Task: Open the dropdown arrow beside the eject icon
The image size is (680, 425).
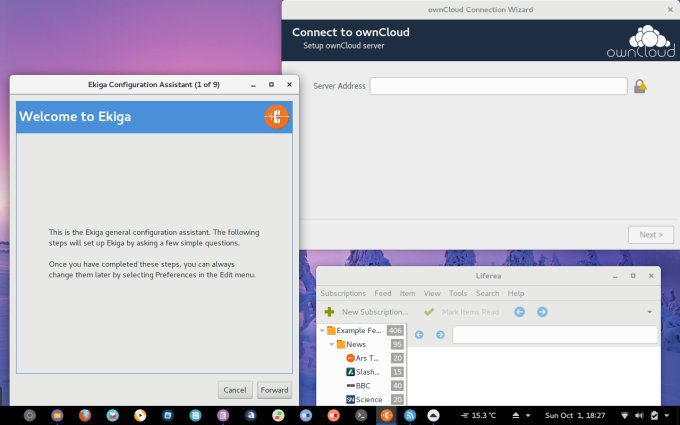Action: (528, 415)
